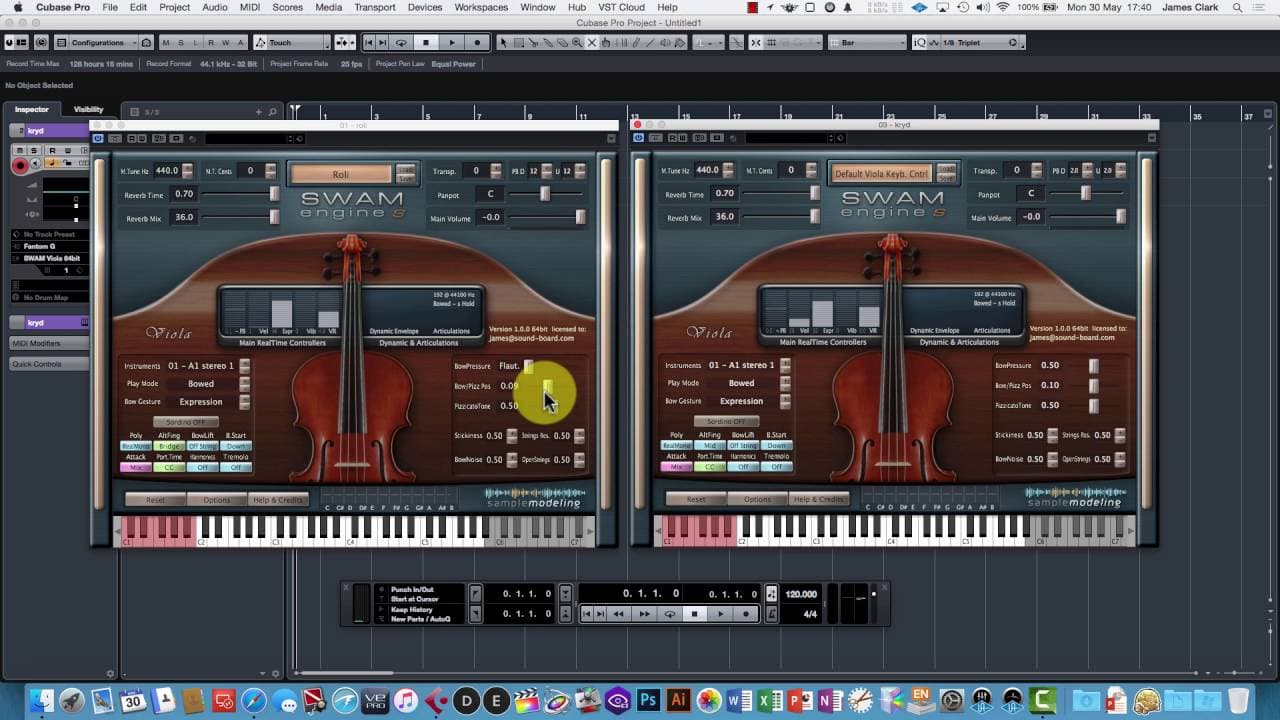Open Quick Controls section in Inspector

point(50,364)
